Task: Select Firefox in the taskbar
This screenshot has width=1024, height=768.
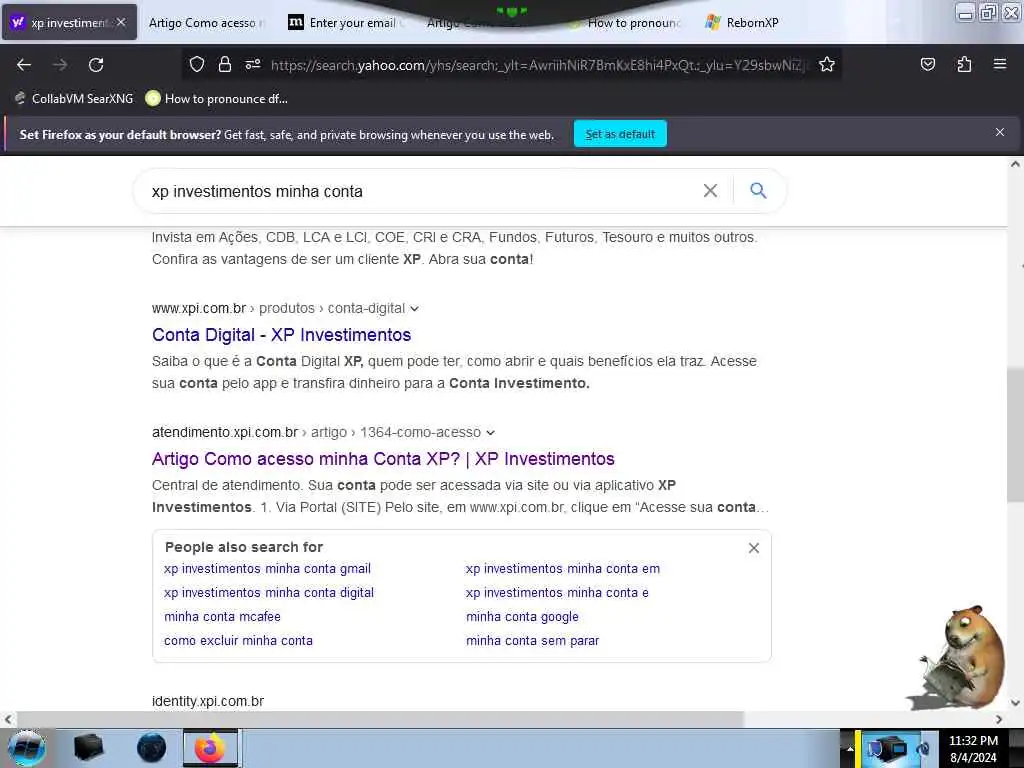Action: pos(210,748)
